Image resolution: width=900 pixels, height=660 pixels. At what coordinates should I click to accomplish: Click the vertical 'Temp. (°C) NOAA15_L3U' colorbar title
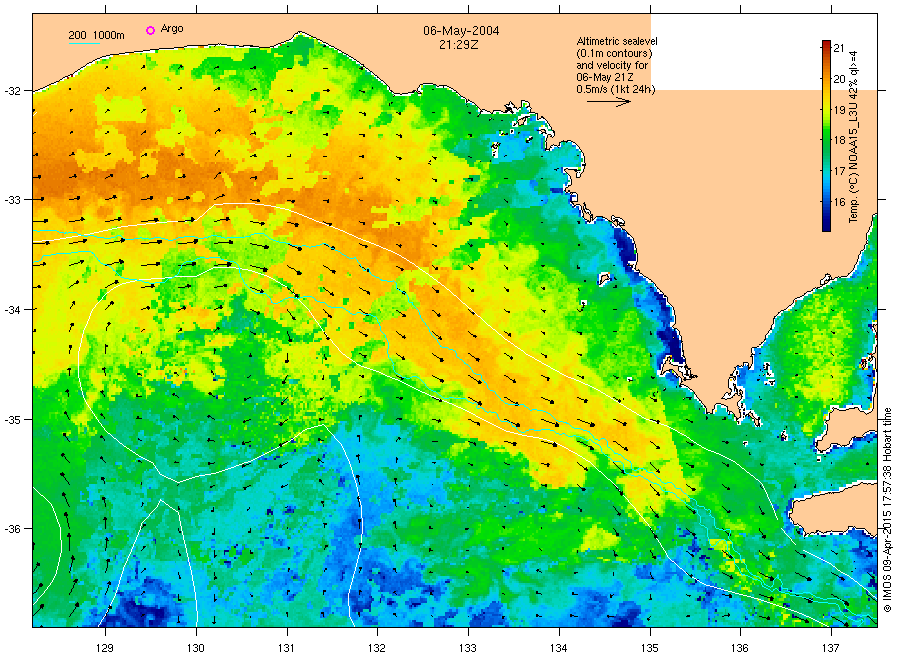tap(854, 137)
